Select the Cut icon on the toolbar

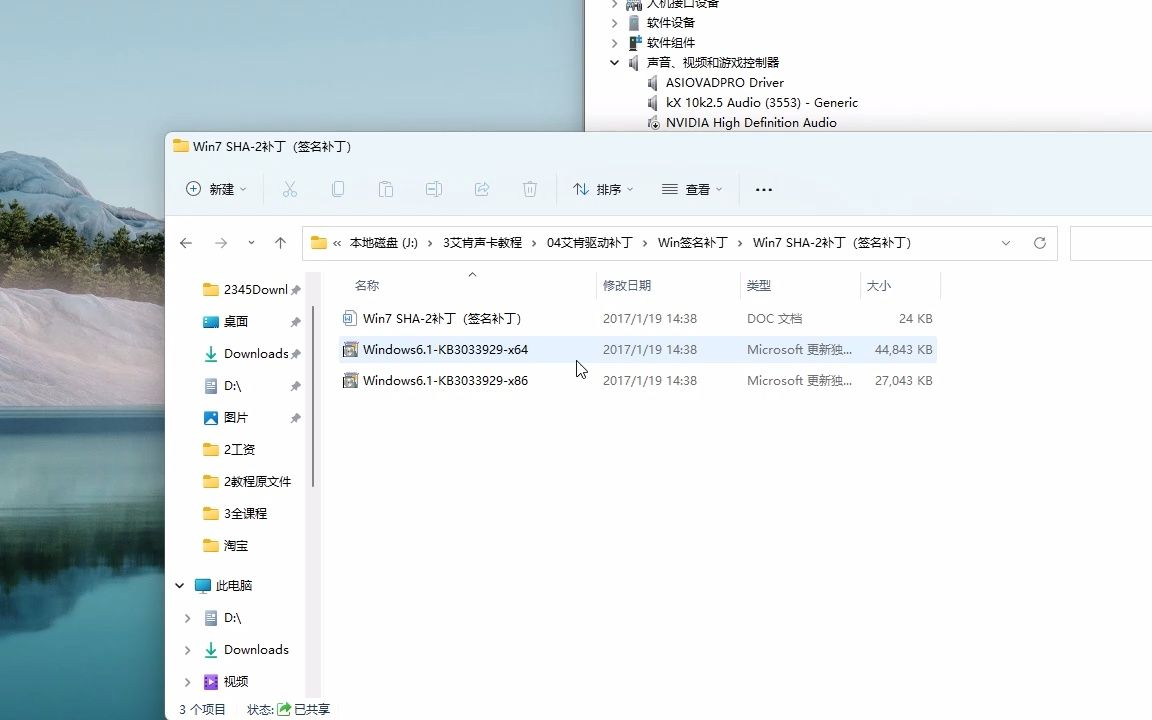(290, 189)
